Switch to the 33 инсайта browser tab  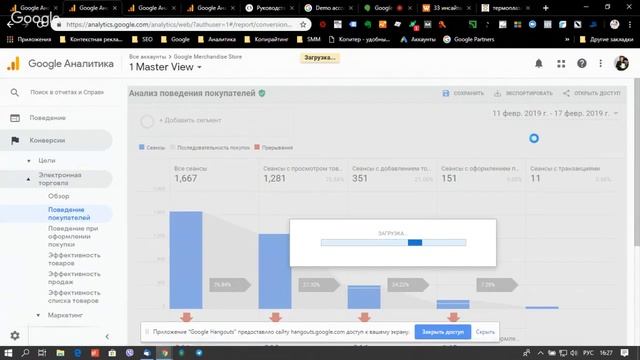(448, 8)
